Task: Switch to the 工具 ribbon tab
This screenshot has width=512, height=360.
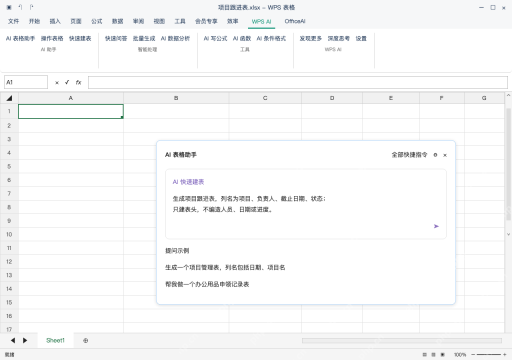Action: (180, 21)
